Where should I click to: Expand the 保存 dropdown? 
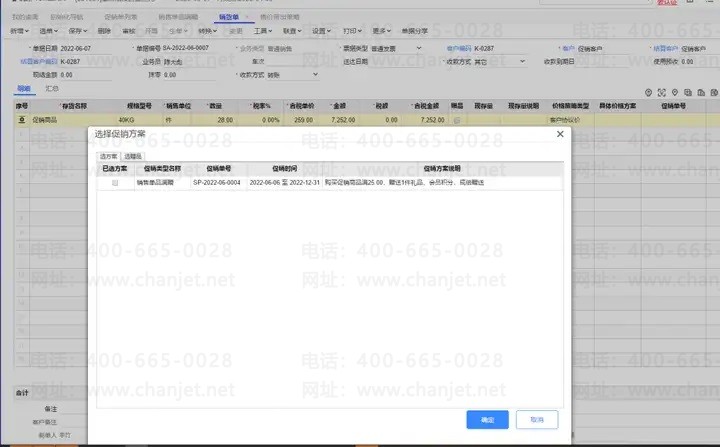click(x=78, y=31)
